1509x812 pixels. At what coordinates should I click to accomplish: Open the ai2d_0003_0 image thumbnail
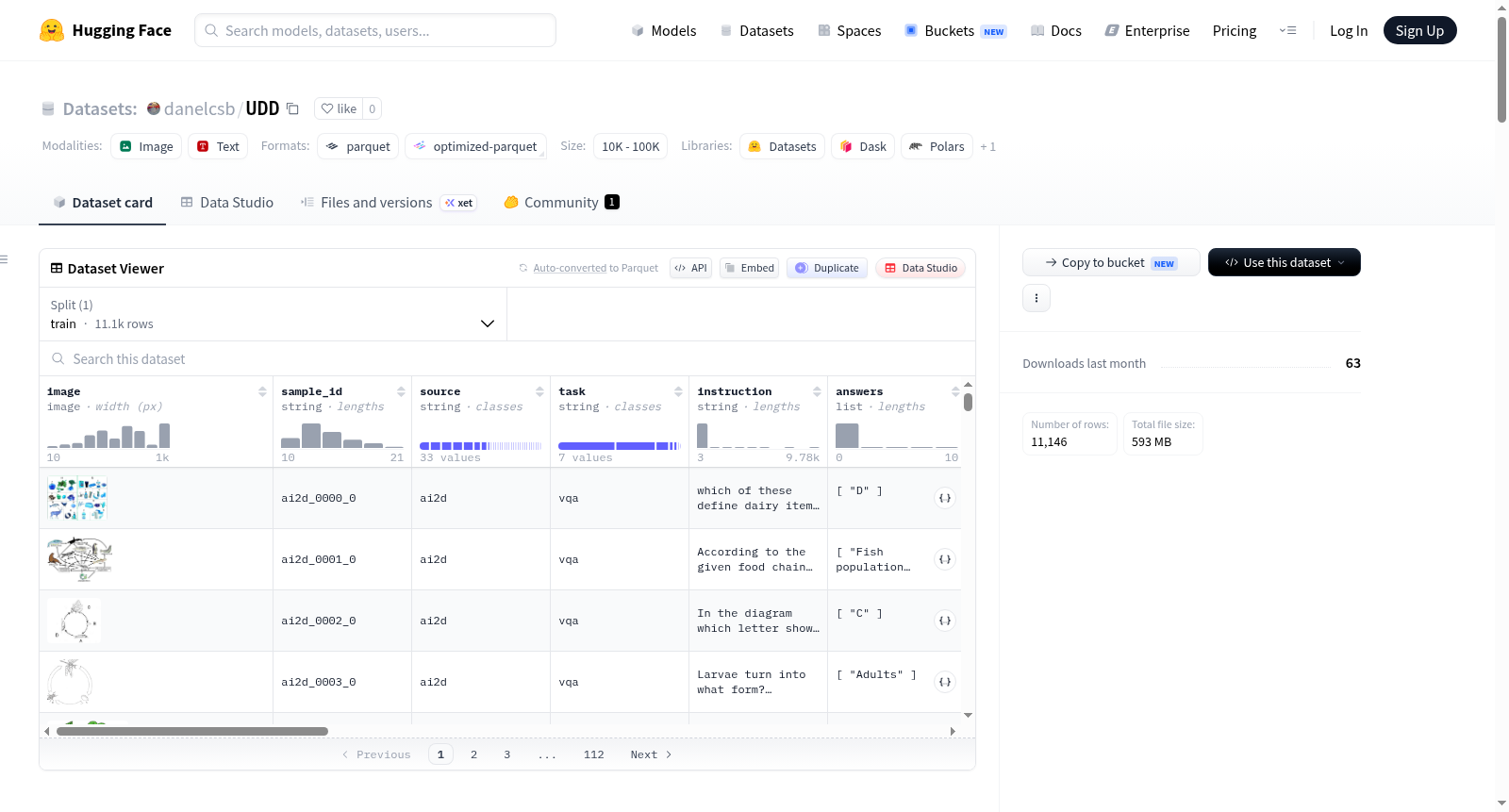[71, 682]
